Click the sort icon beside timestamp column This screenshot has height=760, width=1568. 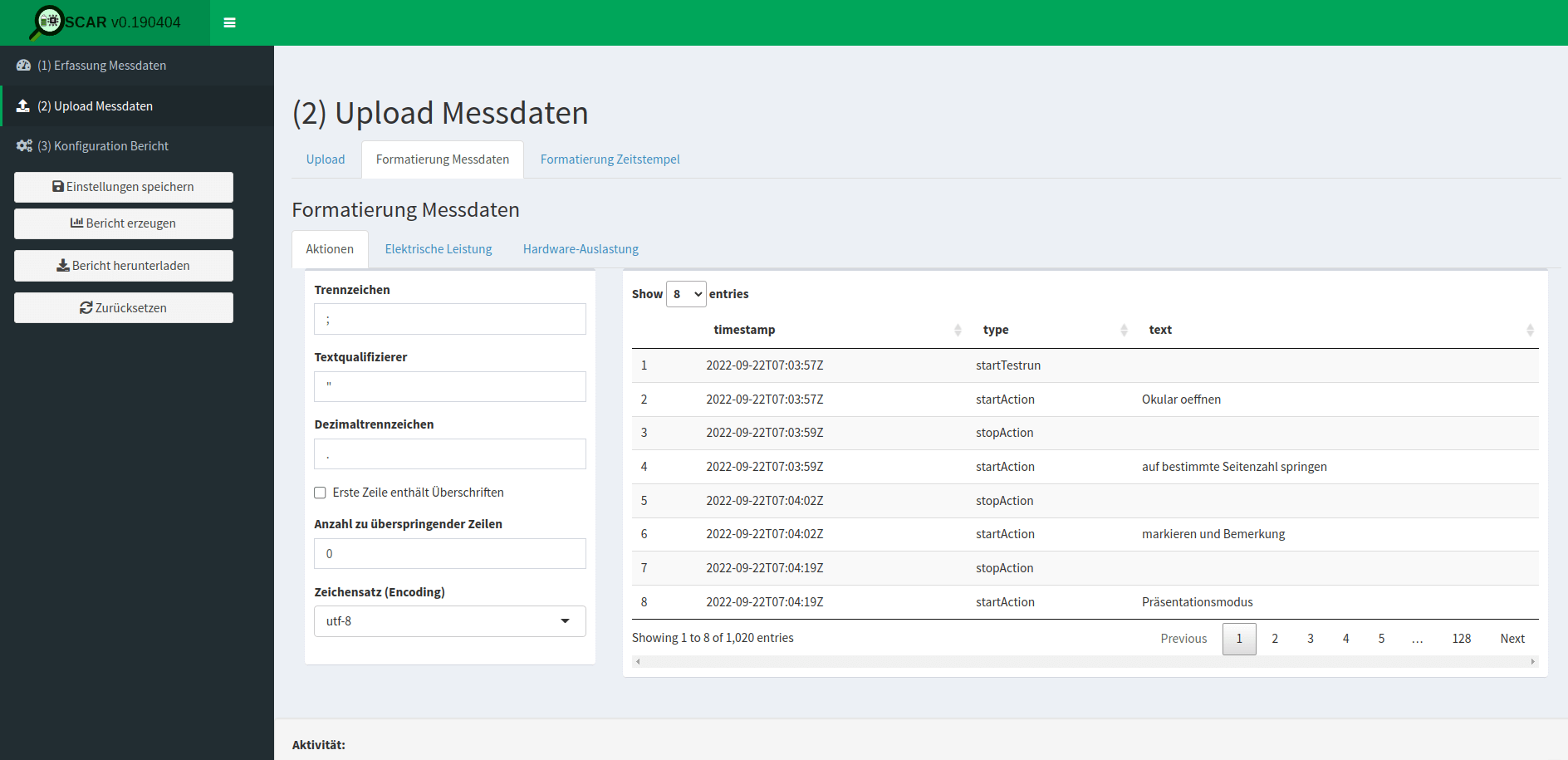(958, 329)
